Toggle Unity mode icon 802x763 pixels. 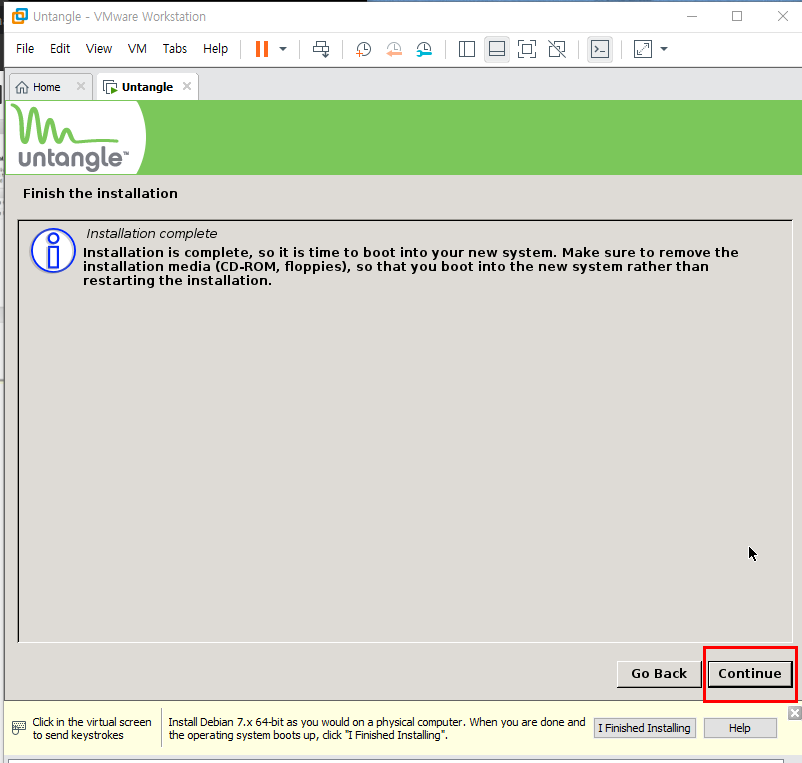click(x=557, y=49)
